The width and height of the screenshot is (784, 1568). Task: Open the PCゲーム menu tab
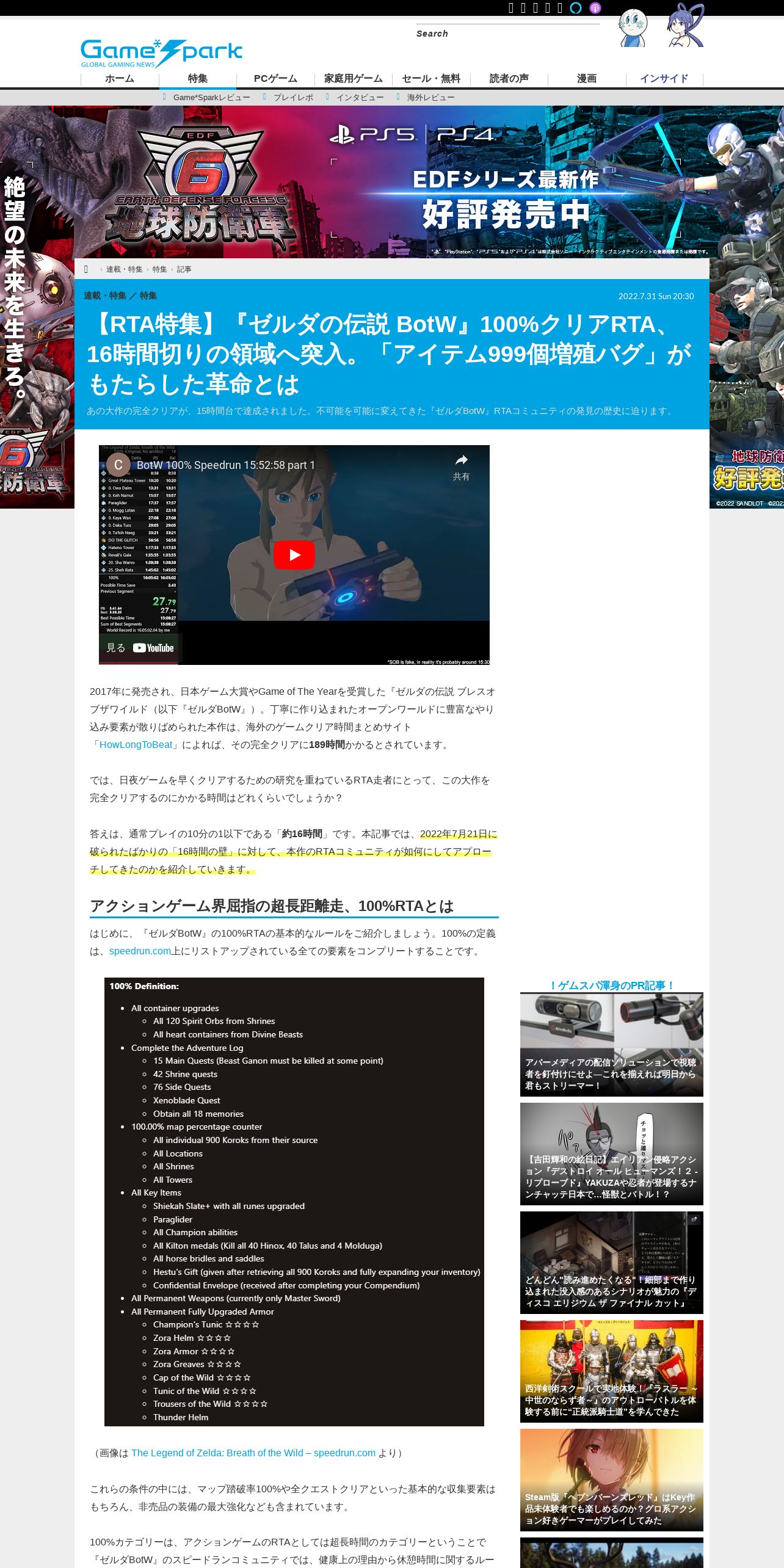coord(275,79)
